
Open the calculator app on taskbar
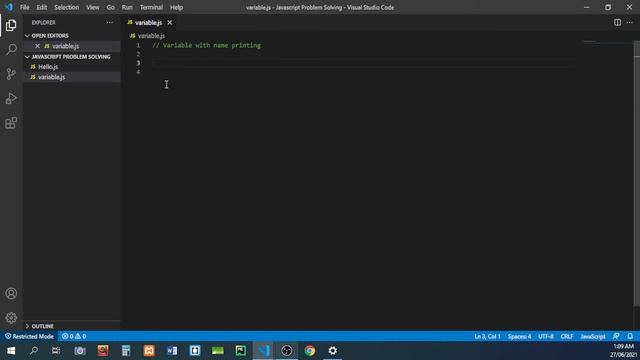[x=126, y=351]
